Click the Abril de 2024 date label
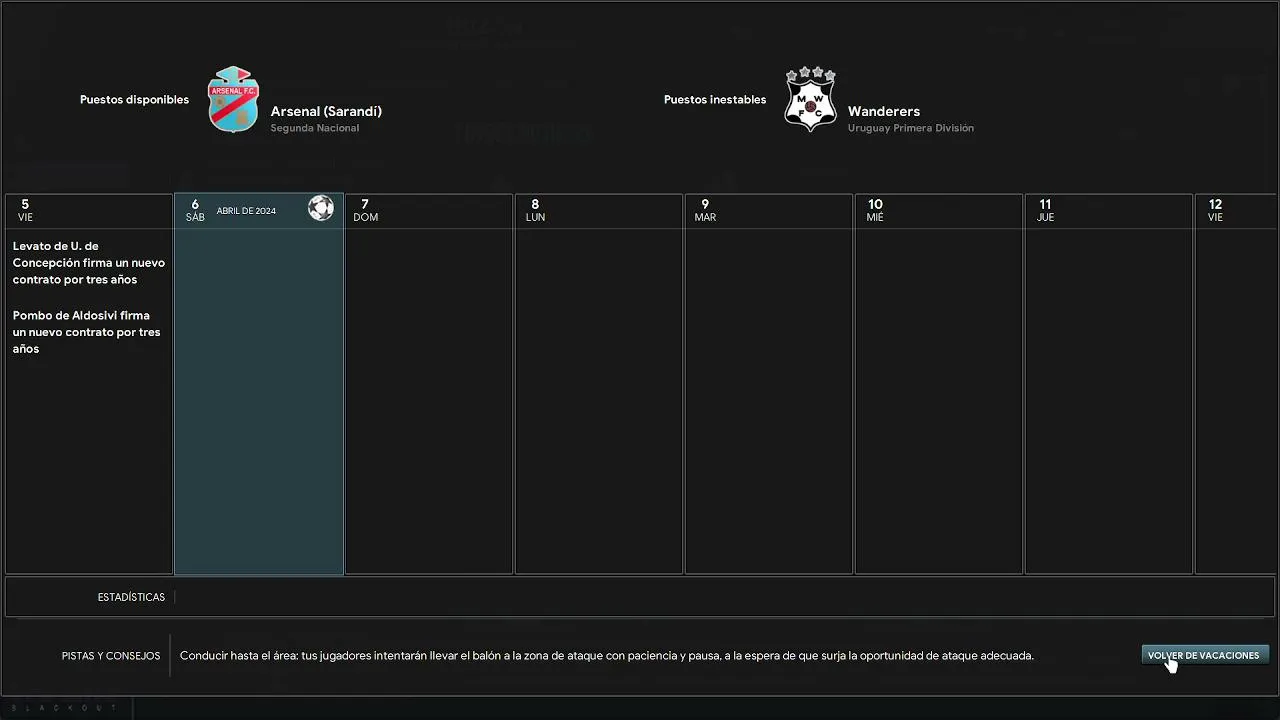The height and width of the screenshot is (720, 1280). tap(246, 211)
